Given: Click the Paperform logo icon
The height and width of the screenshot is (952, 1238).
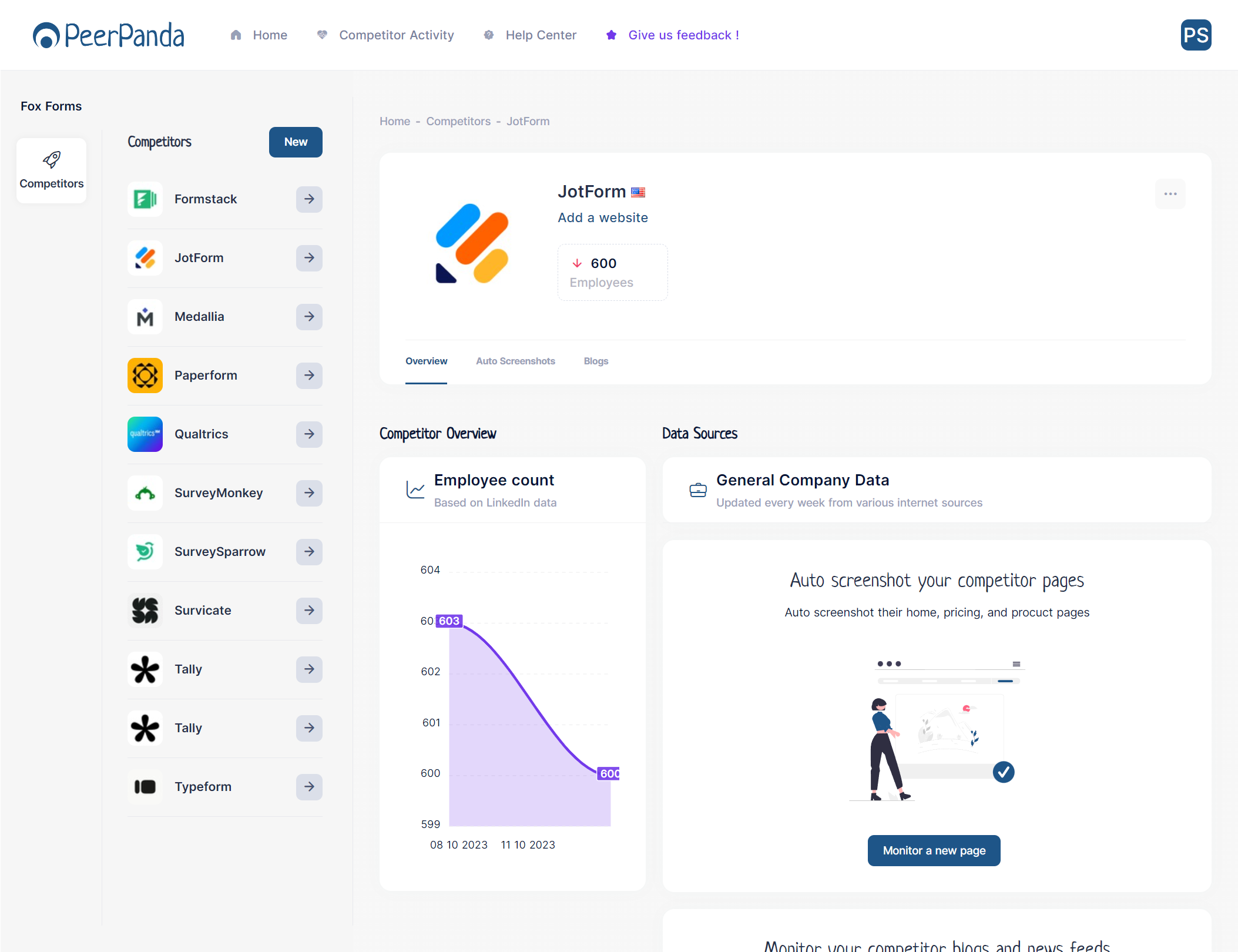Looking at the screenshot, I should pos(145,376).
